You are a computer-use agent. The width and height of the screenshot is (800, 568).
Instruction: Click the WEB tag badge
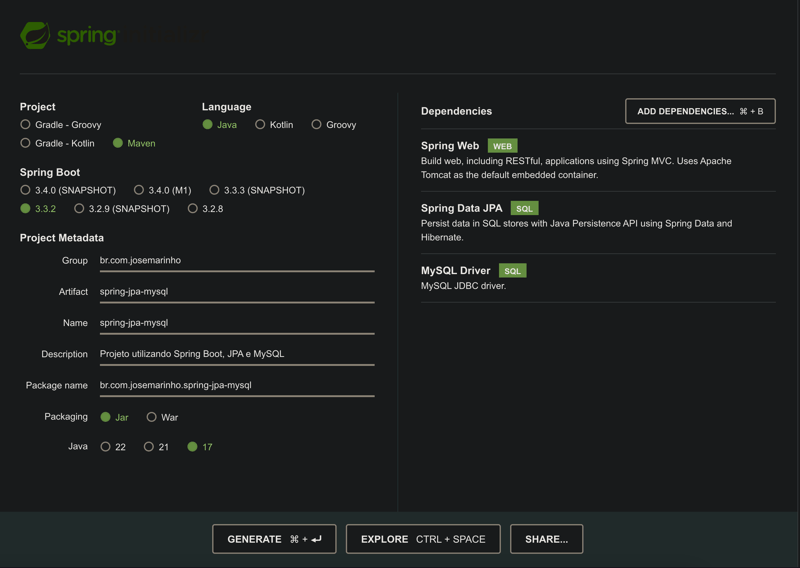503,146
